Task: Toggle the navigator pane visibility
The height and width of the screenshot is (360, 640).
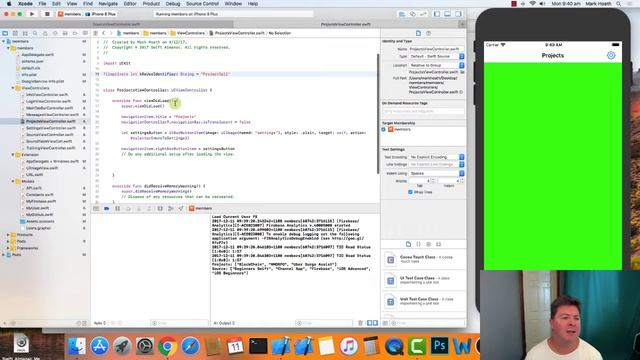Action: point(437,14)
